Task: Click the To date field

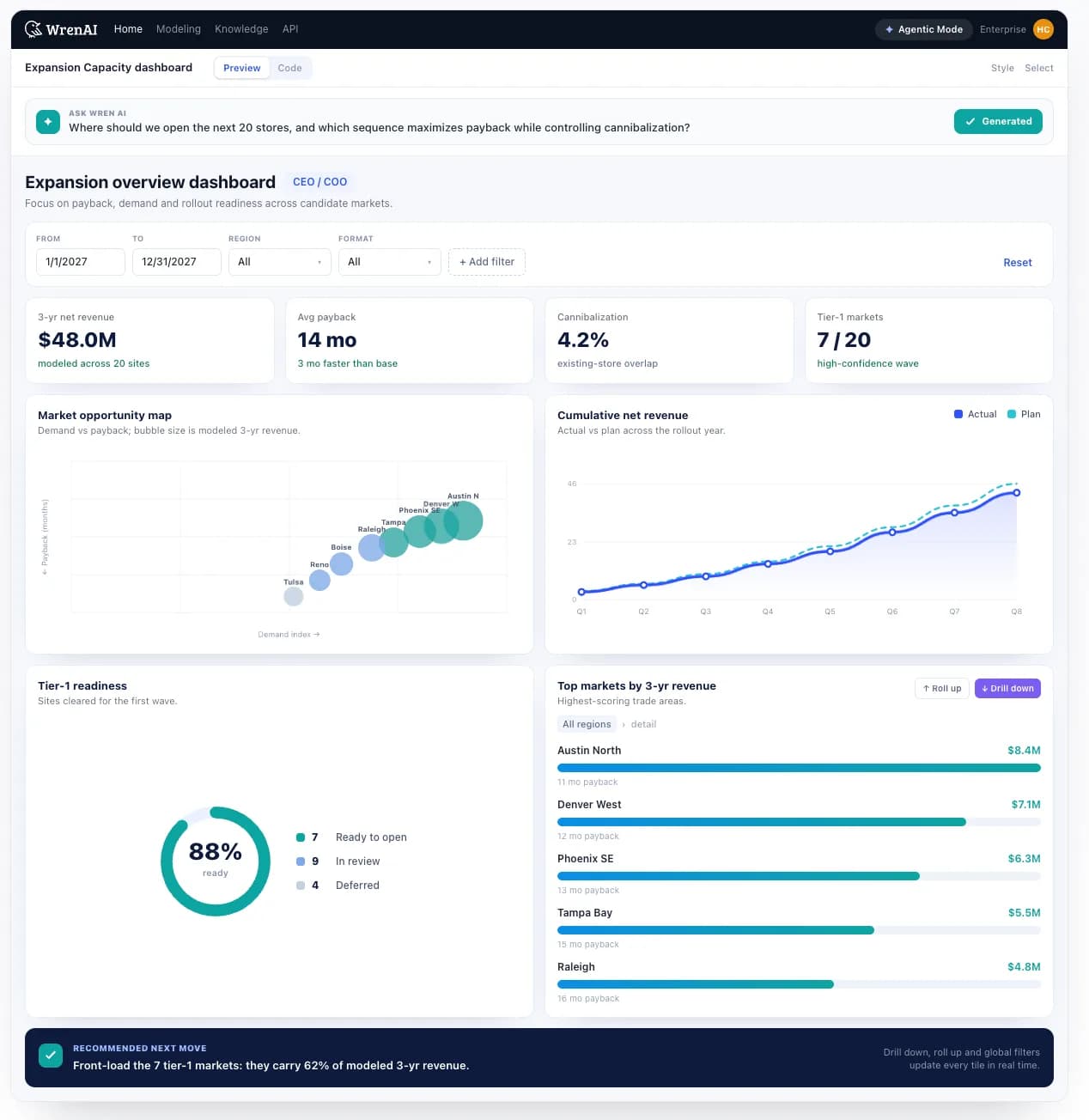Action: (177, 262)
